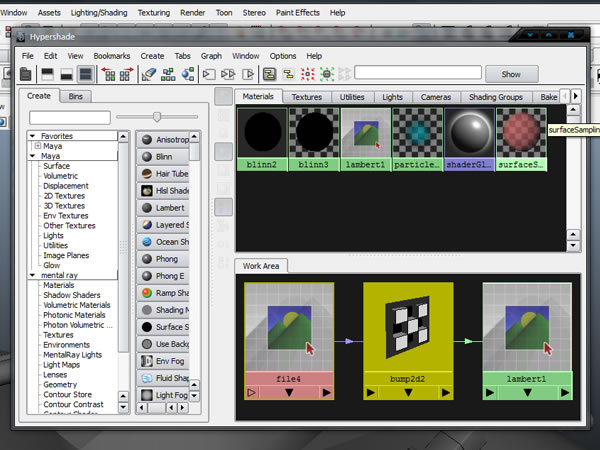600x450 pixels.
Task: Switch to the Textures tab
Action: pyautogui.click(x=307, y=97)
